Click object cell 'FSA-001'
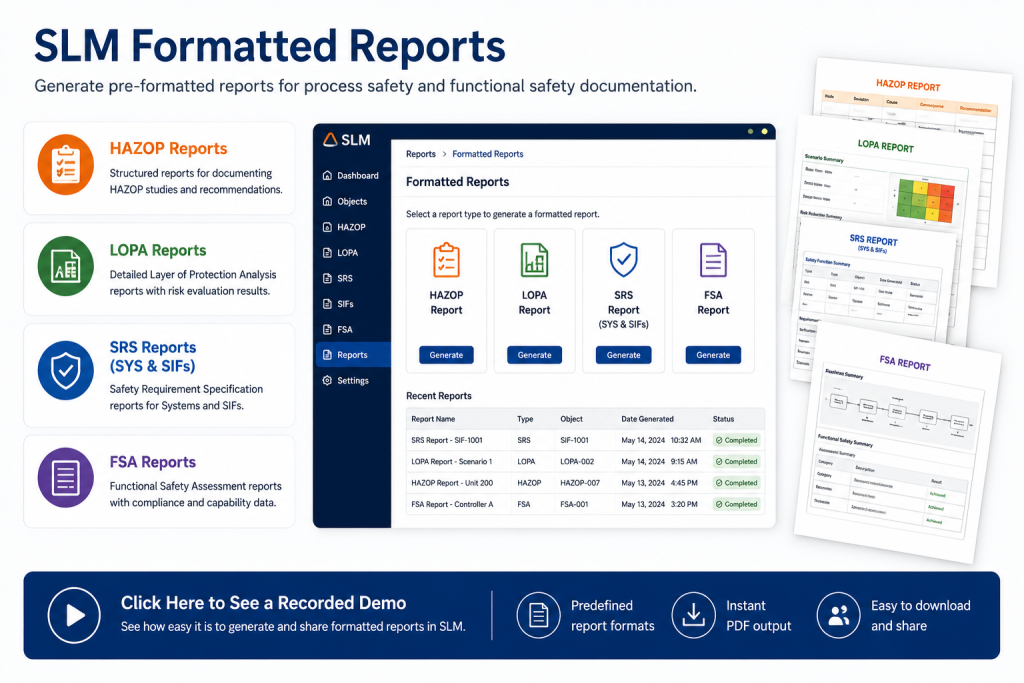Image resolution: width=1024 pixels, height=683 pixels. [x=574, y=504]
